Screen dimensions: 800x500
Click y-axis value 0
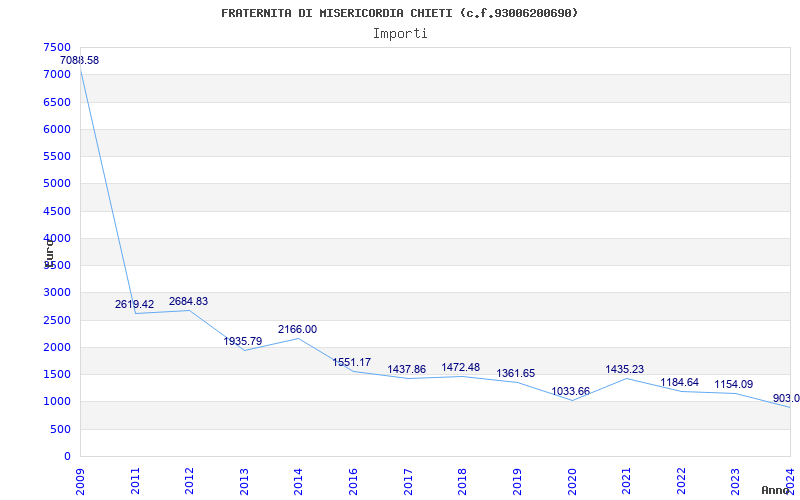[x=67, y=457]
